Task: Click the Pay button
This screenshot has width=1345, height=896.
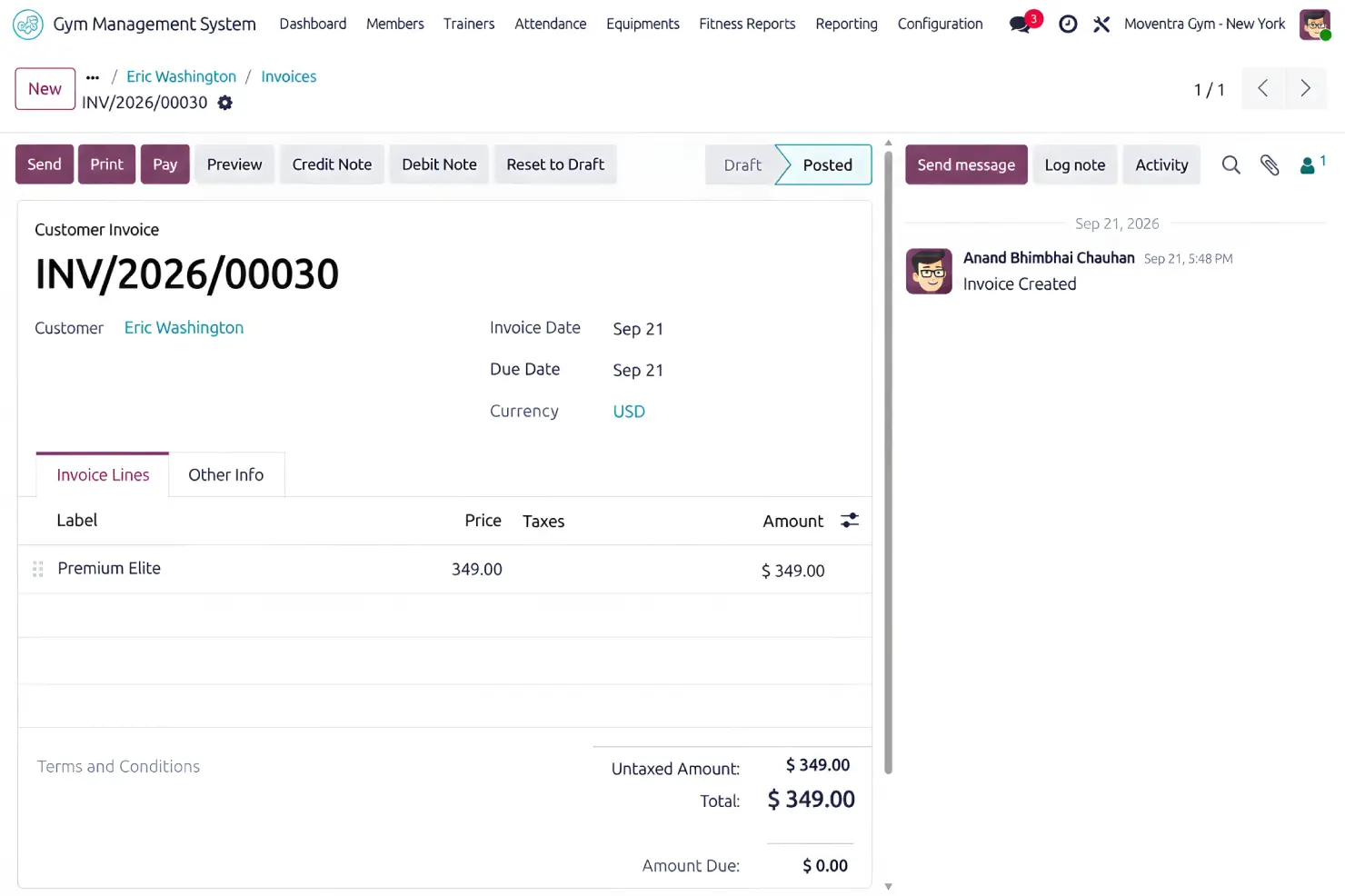Action: point(164,164)
